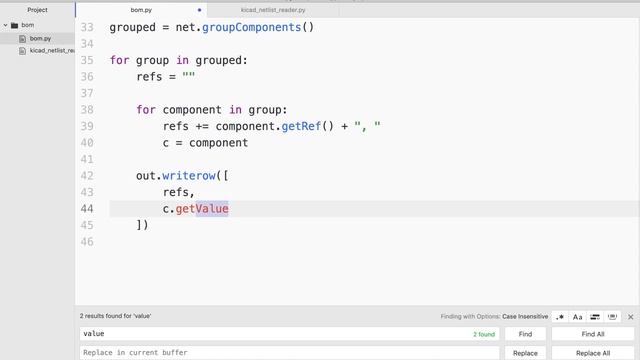Image resolution: width=640 pixels, height=360 pixels.
Task: Click line number 38 in gutter
Action: [87, 110]
